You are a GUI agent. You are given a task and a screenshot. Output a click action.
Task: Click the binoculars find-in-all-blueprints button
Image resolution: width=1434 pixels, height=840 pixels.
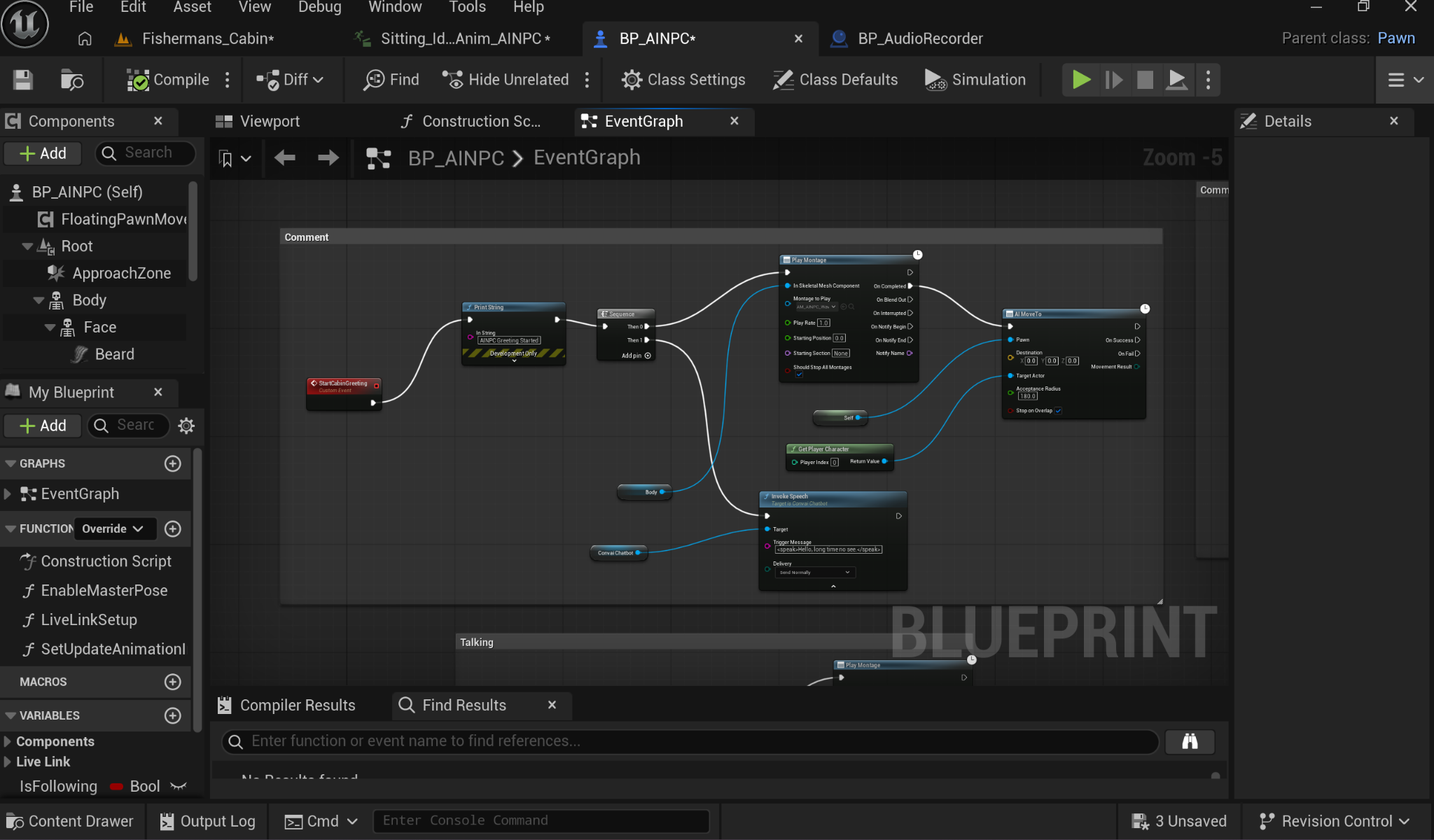[x=1190, y=741]
